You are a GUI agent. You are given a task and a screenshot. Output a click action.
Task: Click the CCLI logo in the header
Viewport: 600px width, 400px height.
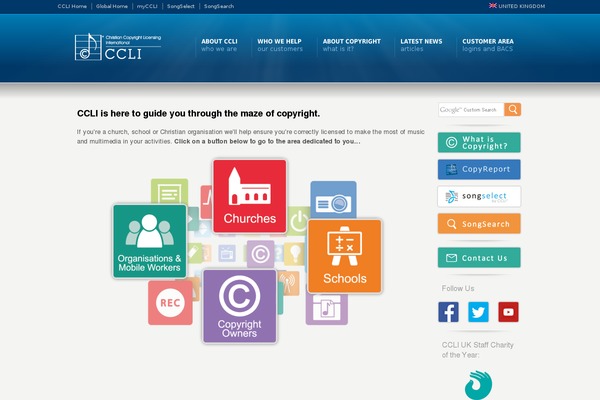[x=118, y=47]
